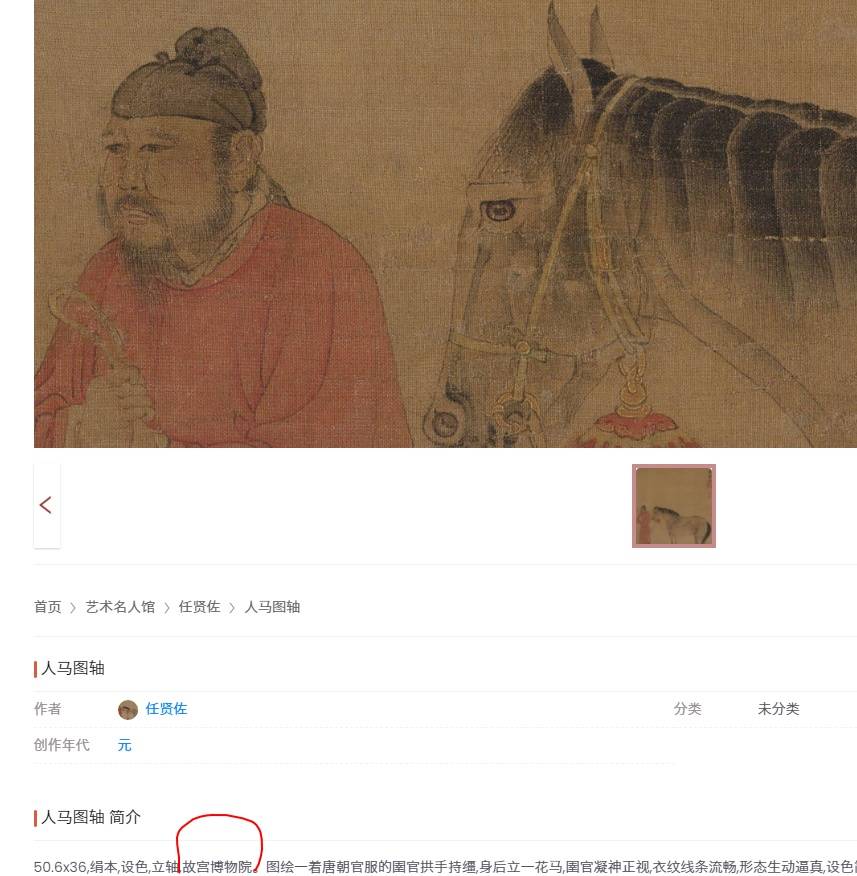The width and height of the screenshot is (857, 876).
Task: Click the previous arrow beside the thumbnail strip
Action: (47, 506)
